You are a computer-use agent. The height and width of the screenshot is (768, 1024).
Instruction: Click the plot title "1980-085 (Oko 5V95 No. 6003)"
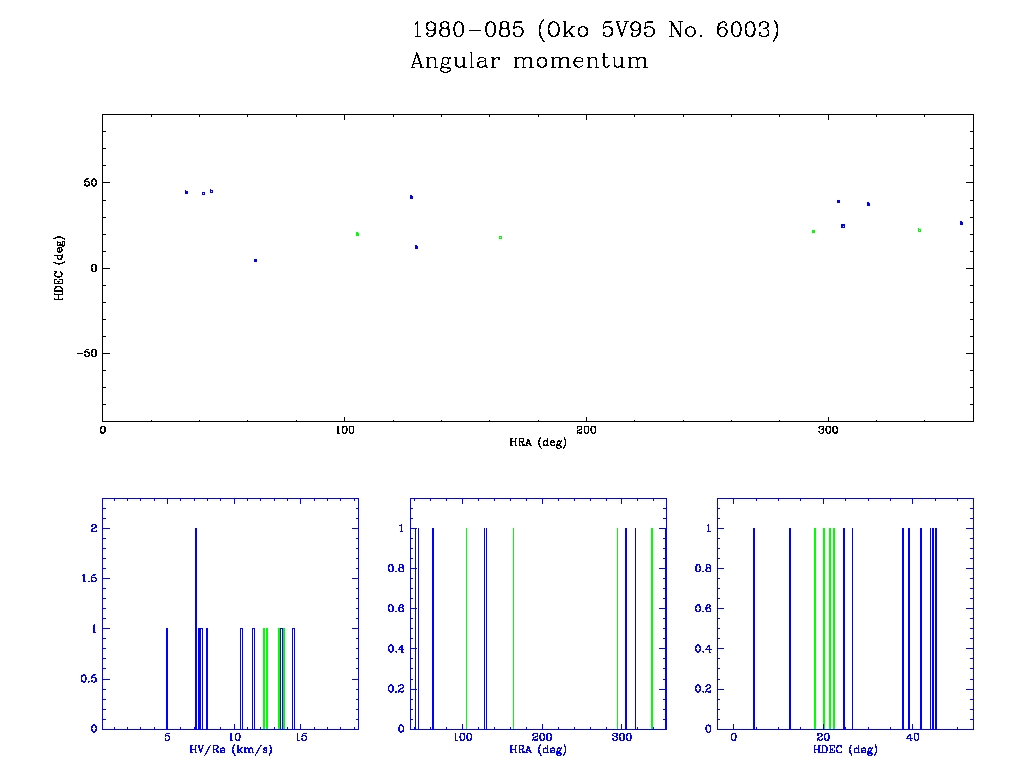click(595, 30)
